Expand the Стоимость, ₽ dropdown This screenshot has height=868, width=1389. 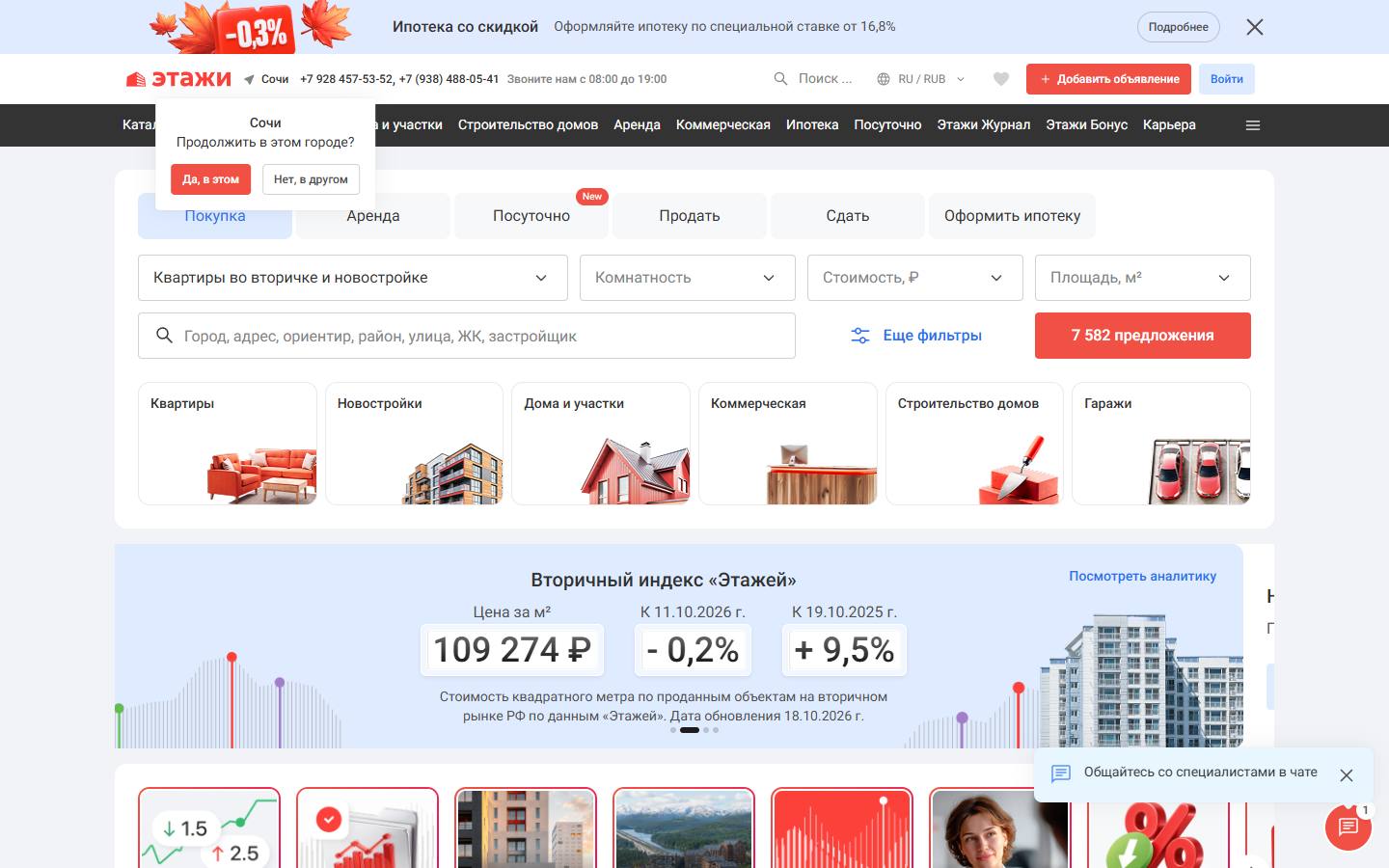(x=915, y=278)
